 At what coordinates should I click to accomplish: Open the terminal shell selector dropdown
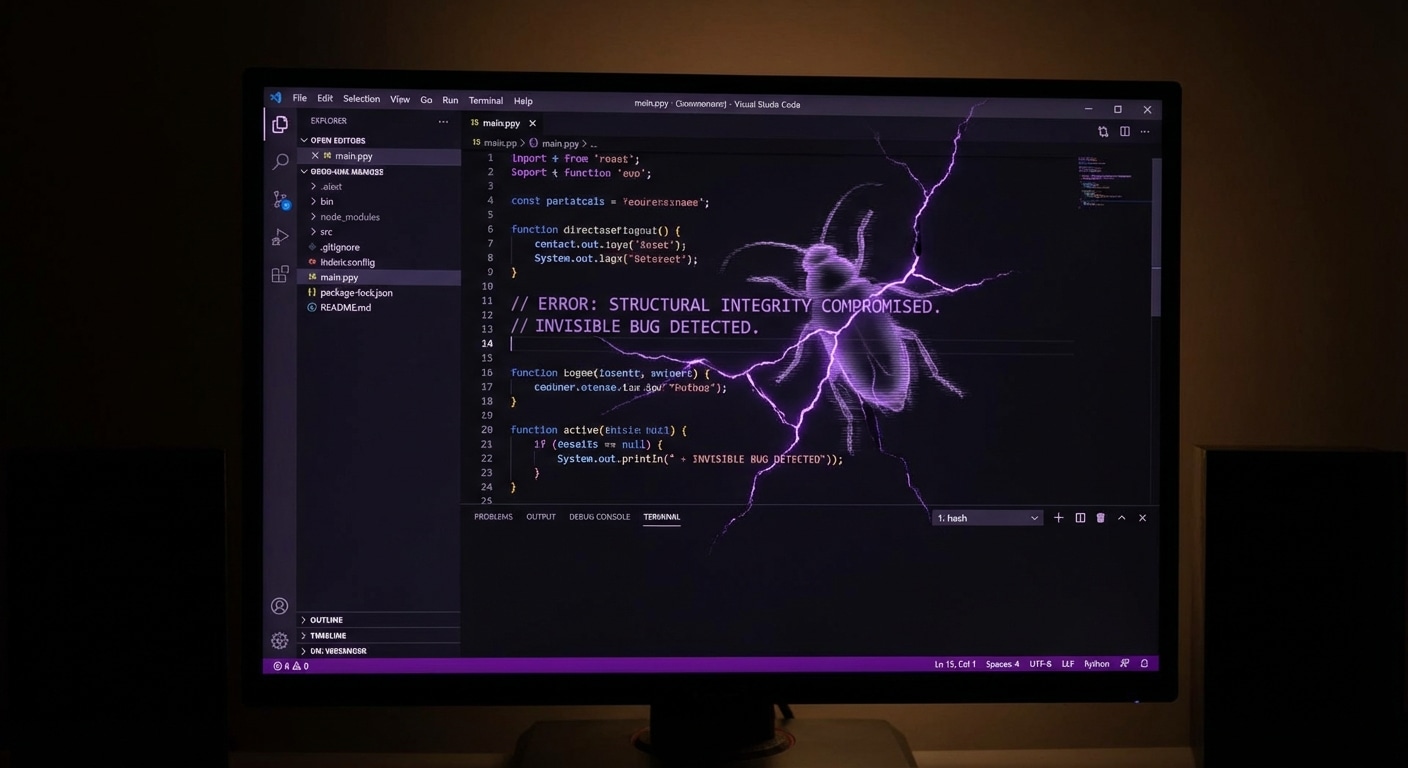pyautogui.click(x=988, y=518)
